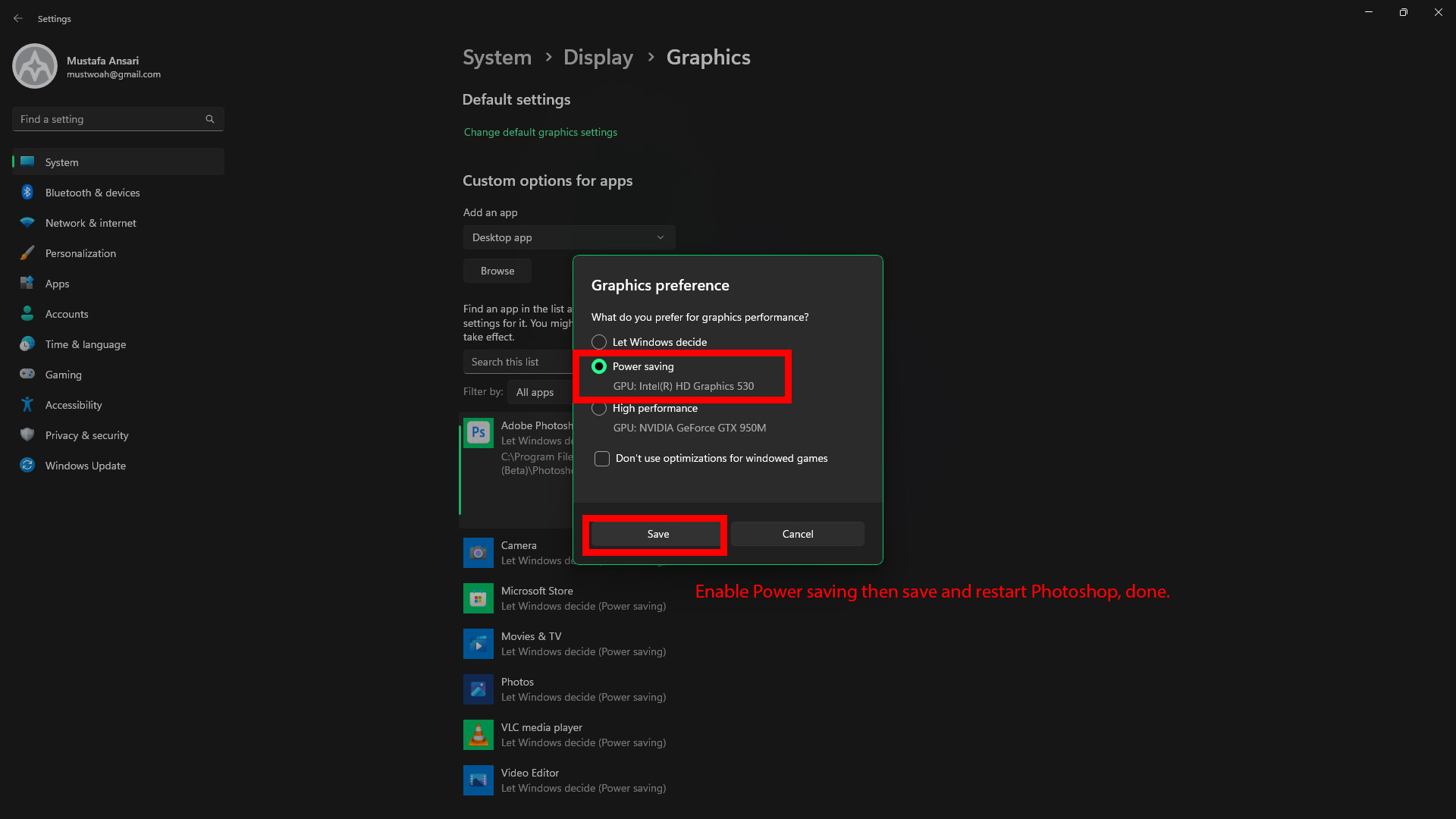The height and width of the screenshot is (819, 1456).
Task: Select Let Windows decide radio option
Action: coord(599,342)
